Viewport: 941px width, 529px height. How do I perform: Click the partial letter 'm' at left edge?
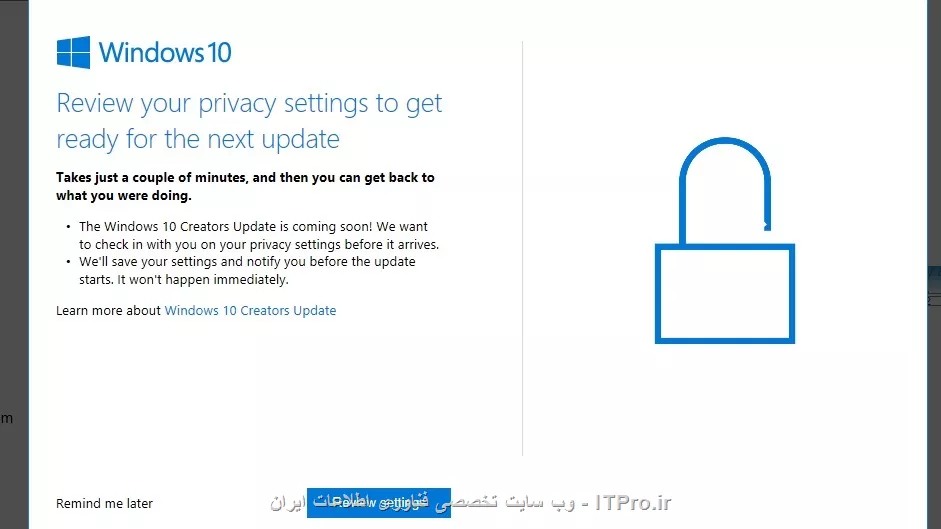7,418
